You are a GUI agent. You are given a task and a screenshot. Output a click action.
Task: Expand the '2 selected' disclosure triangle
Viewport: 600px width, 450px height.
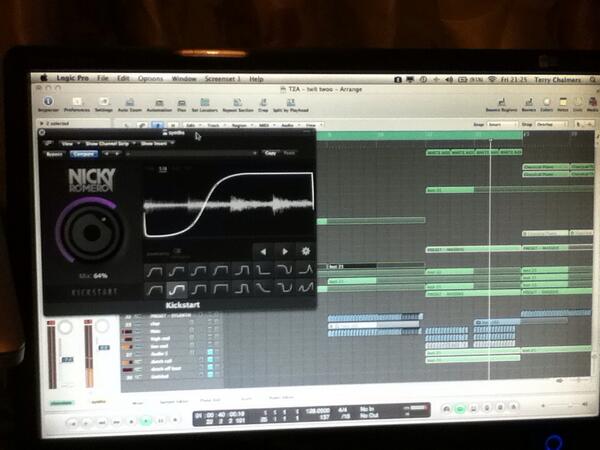42,123
